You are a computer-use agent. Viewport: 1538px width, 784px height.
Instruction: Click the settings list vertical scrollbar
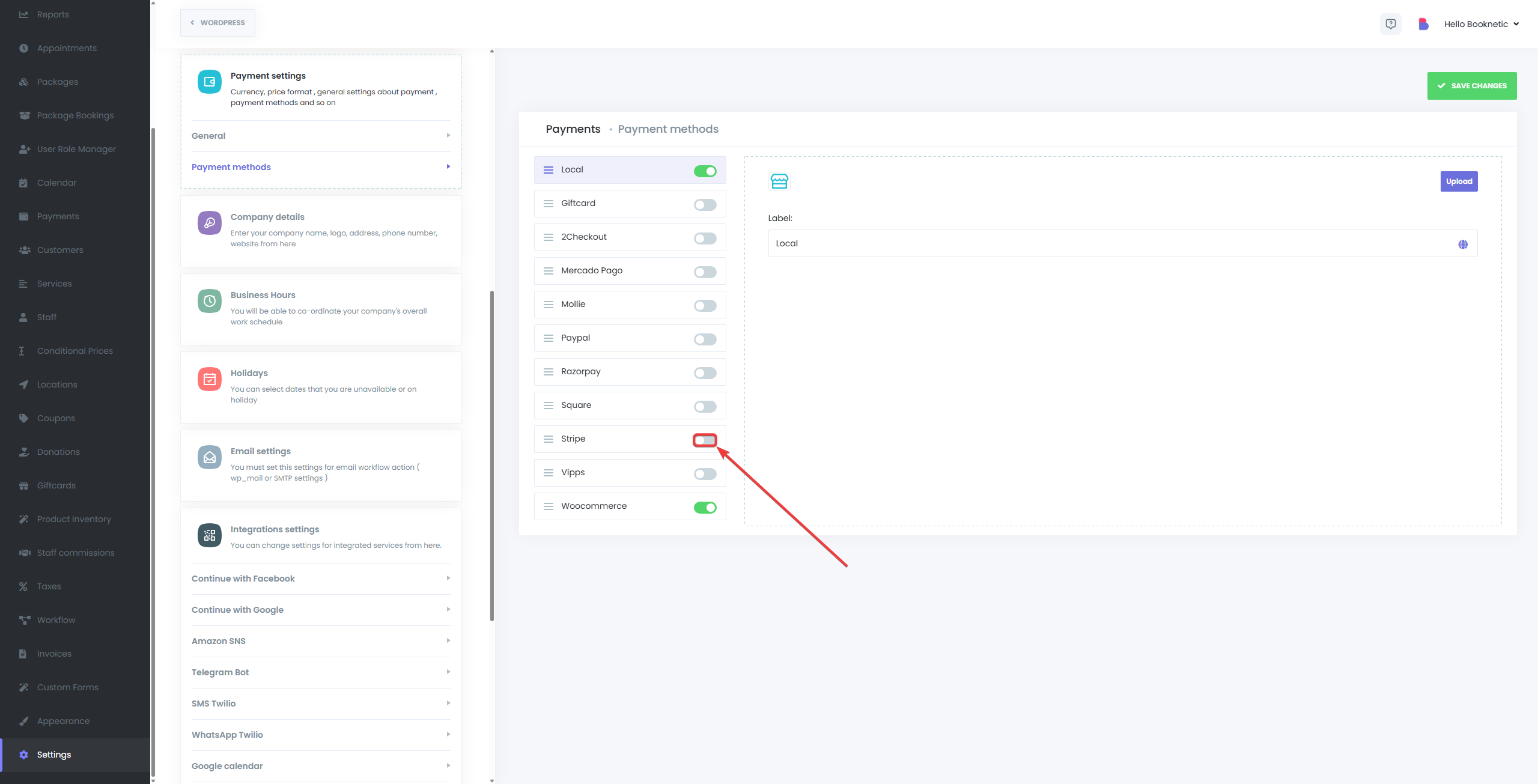click(492, 457)
